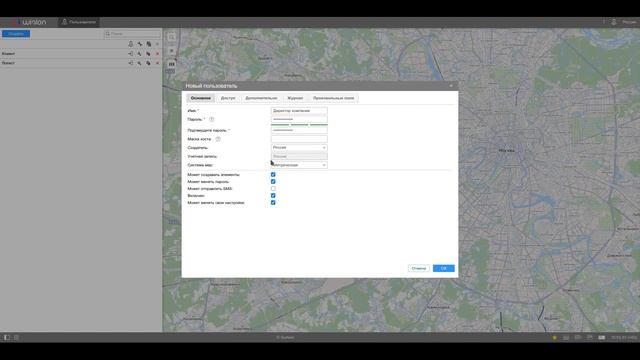Switch to the Произвольные поля tab
The image size is (640, 360).
click(x=333, y=98)
